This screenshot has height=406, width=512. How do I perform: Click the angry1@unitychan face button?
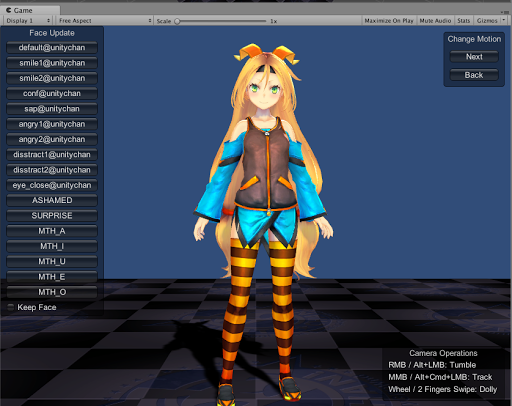point(52,124)
